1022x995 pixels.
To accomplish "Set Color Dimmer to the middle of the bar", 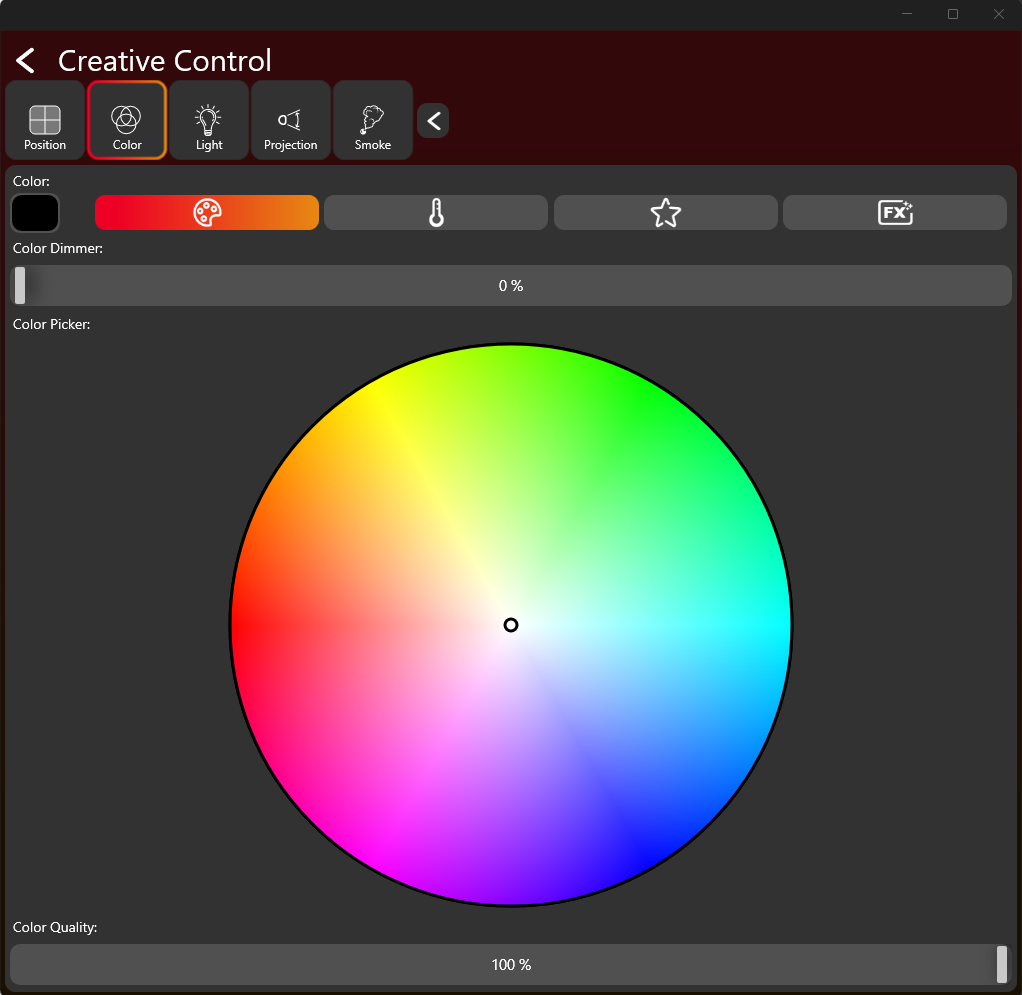I will pos(511,286).
